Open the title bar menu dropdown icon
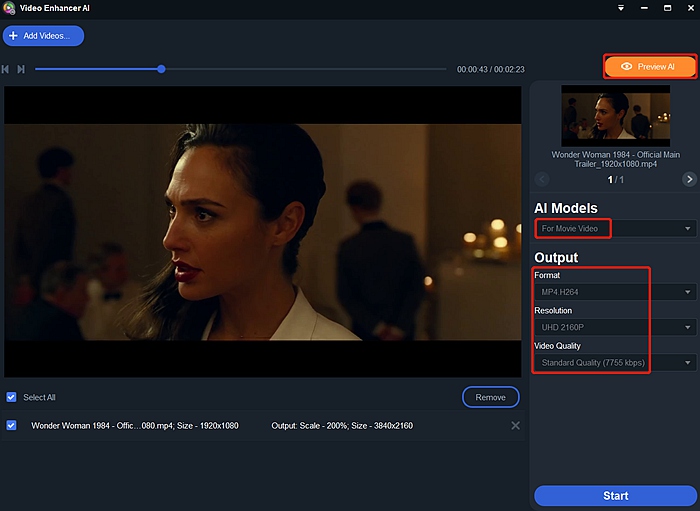 click(x=621, y=8)
